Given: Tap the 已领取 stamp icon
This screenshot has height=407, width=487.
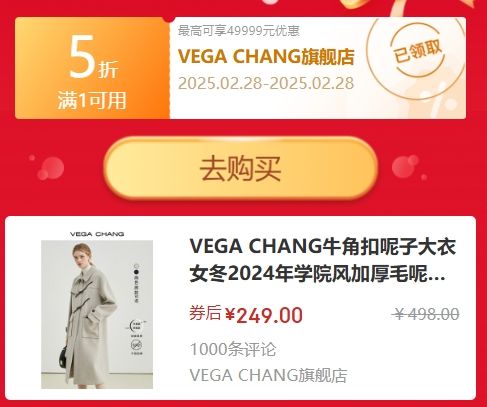Looking at the screenshot, I should [418, 52].
